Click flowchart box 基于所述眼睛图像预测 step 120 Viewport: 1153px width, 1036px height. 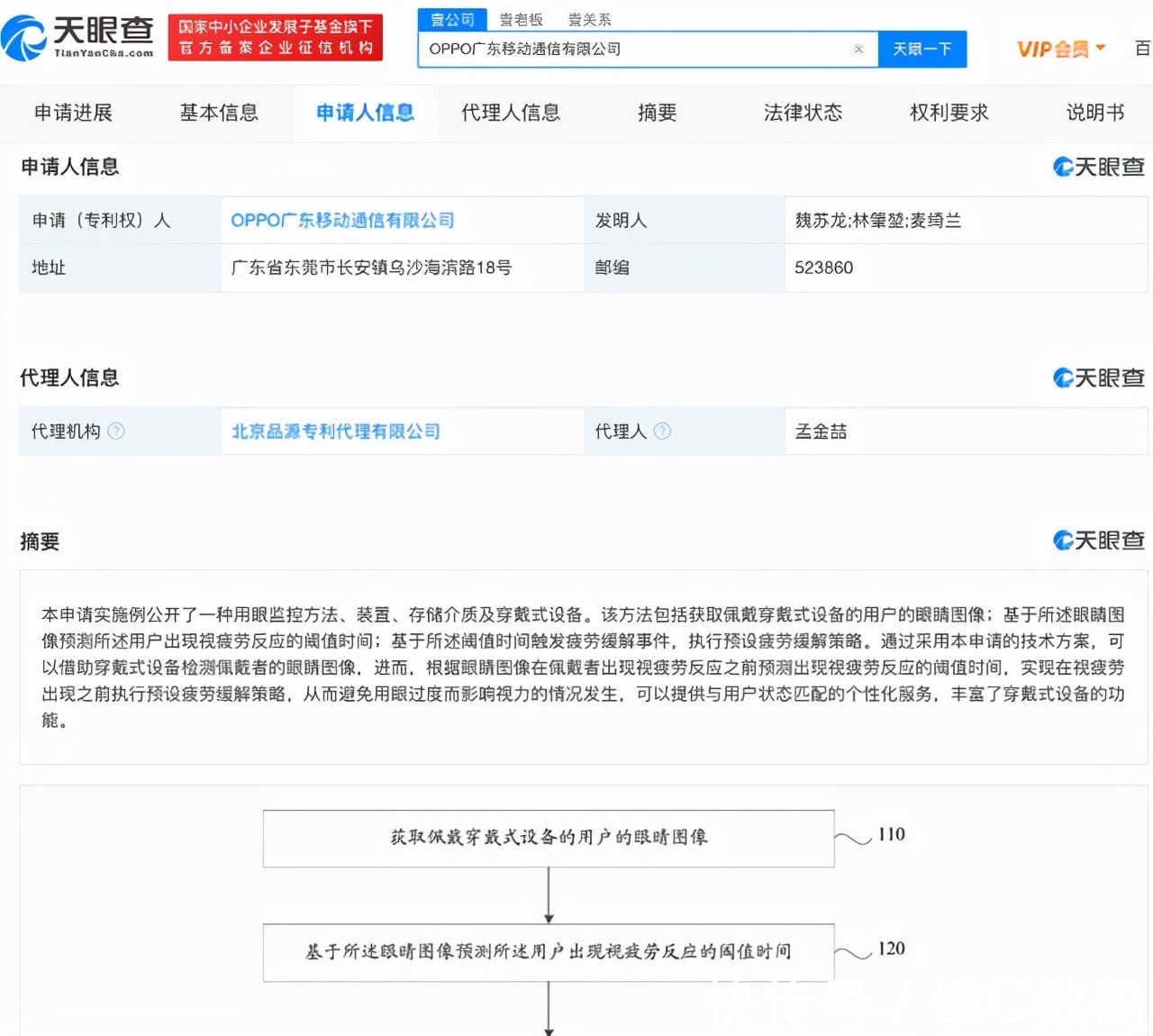(x=549, y=952)
